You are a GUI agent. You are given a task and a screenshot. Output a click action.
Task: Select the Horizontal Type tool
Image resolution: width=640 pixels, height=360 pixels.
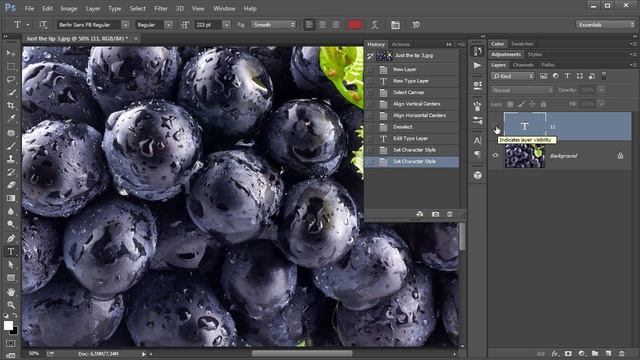tap(11, 251)
